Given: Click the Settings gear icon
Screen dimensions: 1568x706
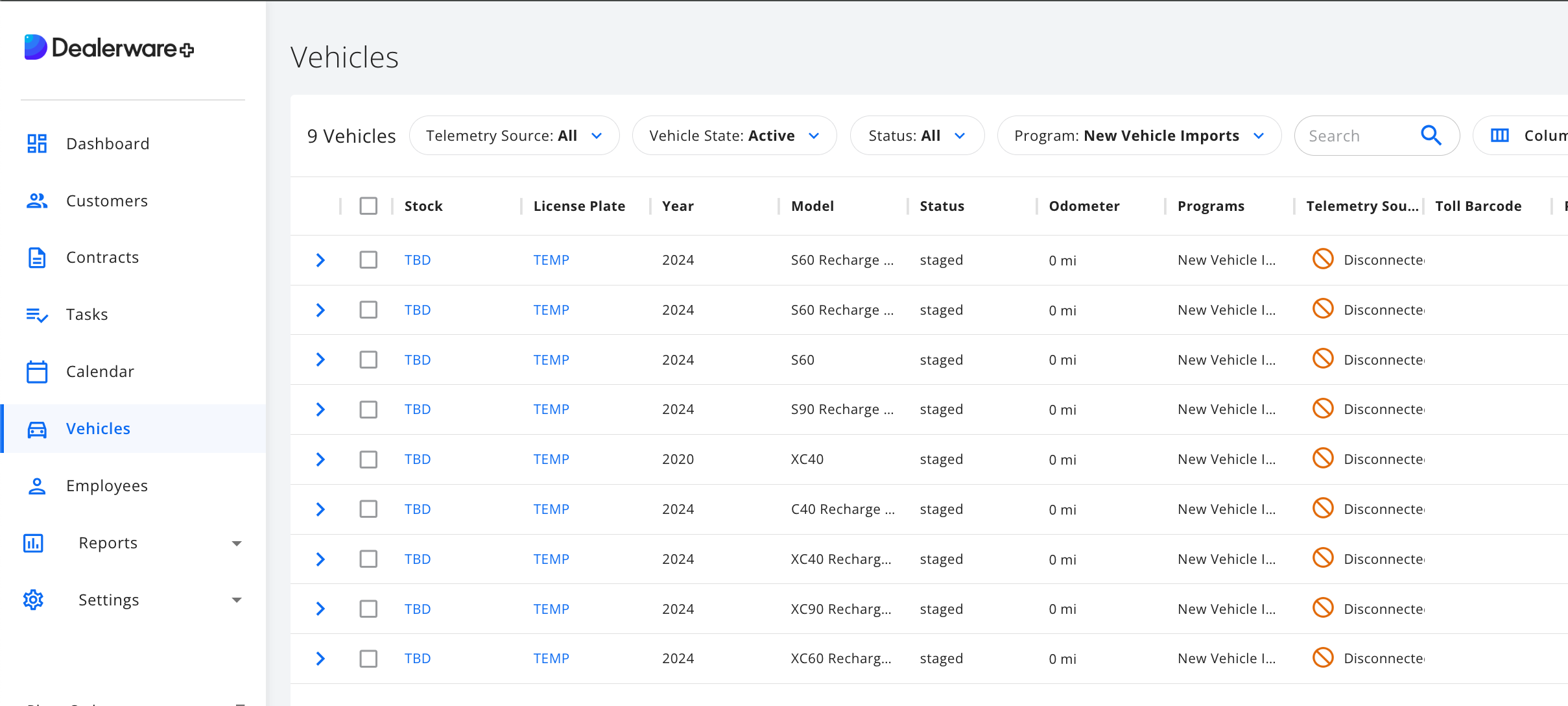Looking at the screenshot, I should (33, 600).
